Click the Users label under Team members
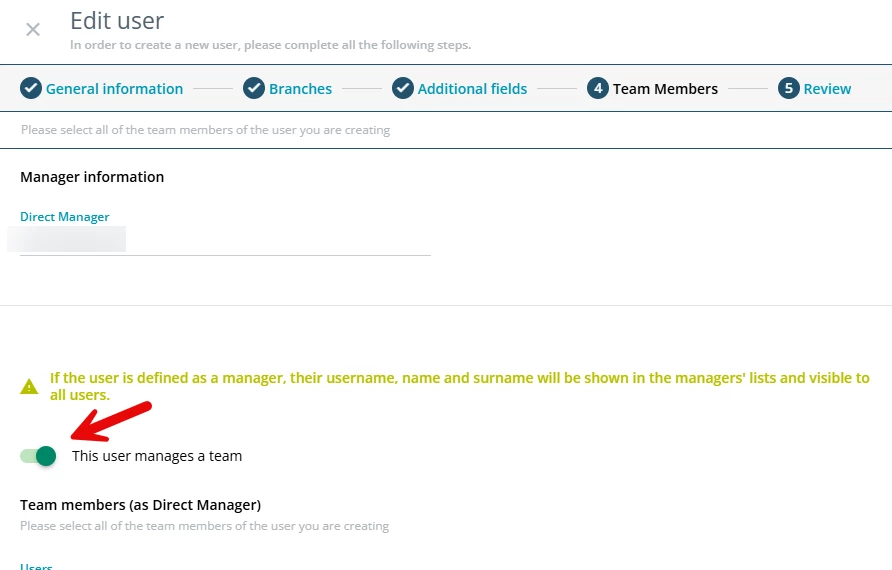Image resolution: width=892 pixels, height=570 pixels. pos(36,566)
